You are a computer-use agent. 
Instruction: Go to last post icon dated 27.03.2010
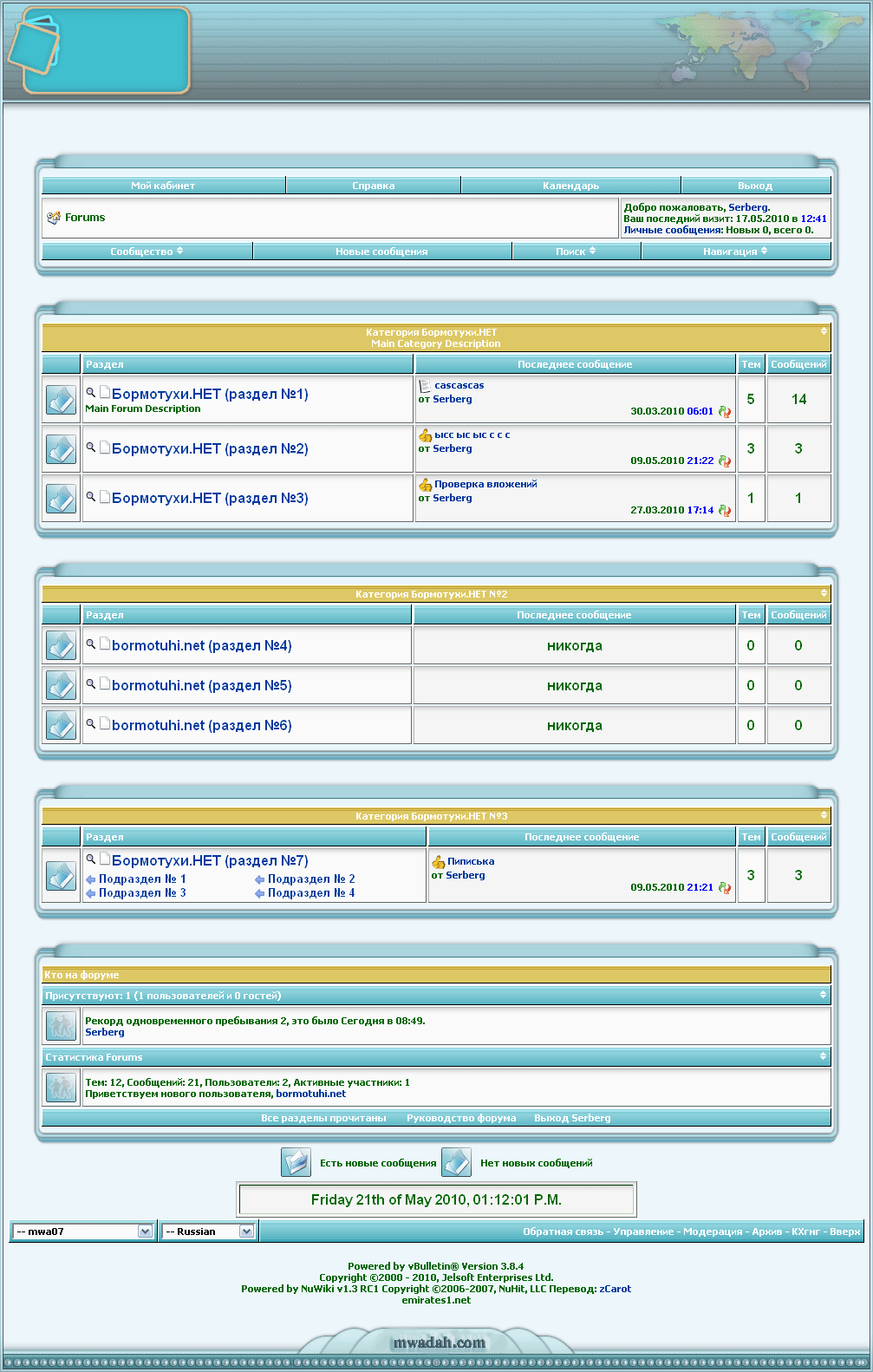pos(725,511)
